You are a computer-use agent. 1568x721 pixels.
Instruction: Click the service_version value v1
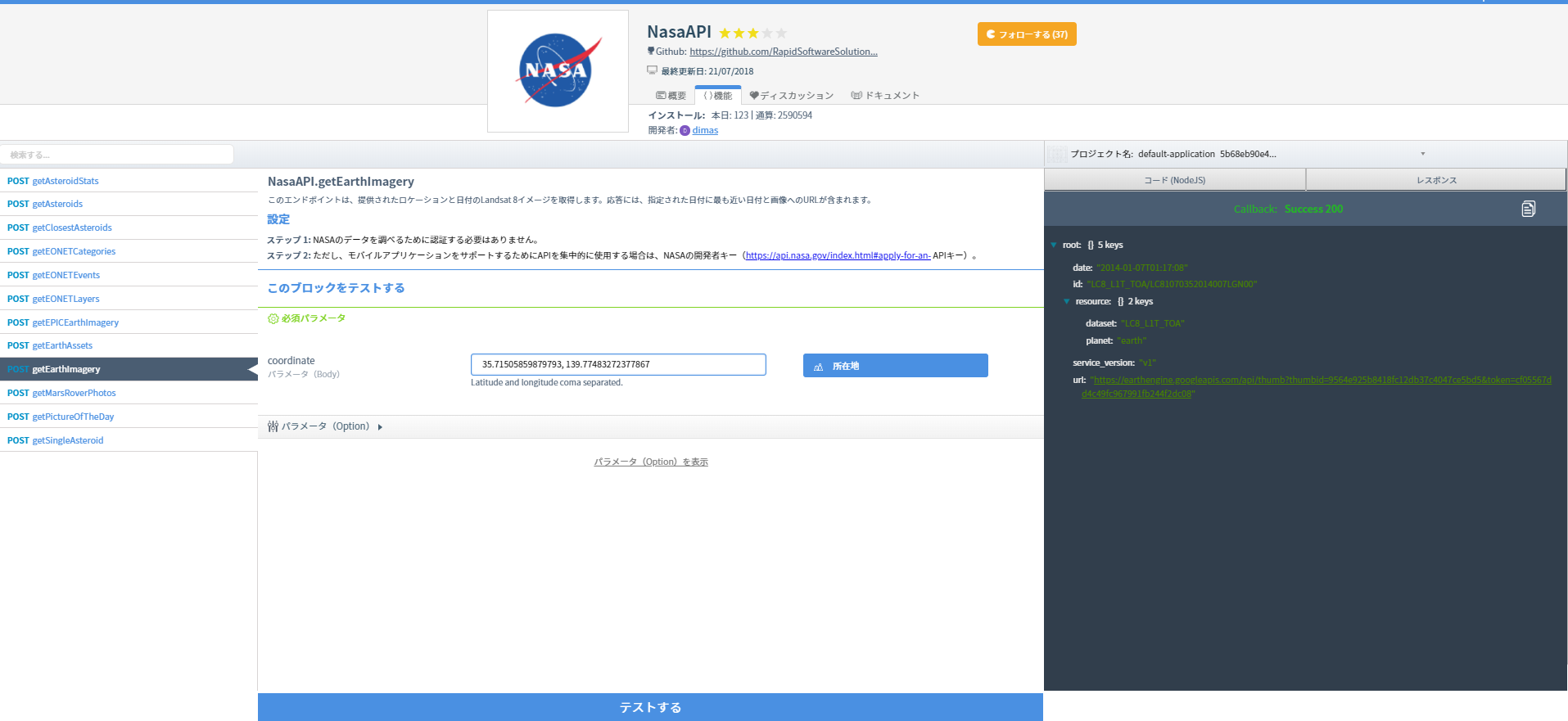[x=1147, y=363]
